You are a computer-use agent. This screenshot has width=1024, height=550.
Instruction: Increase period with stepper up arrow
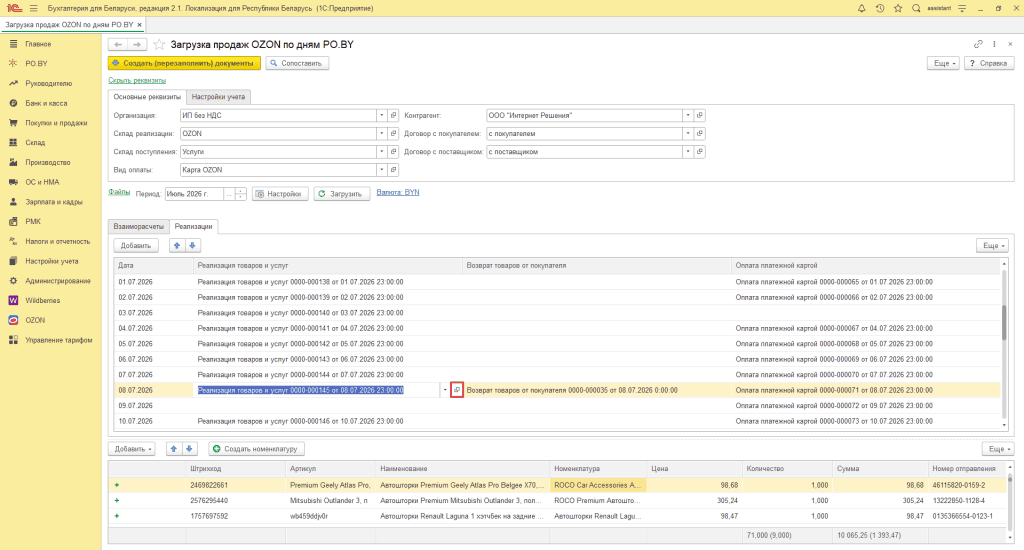point(241,191)
